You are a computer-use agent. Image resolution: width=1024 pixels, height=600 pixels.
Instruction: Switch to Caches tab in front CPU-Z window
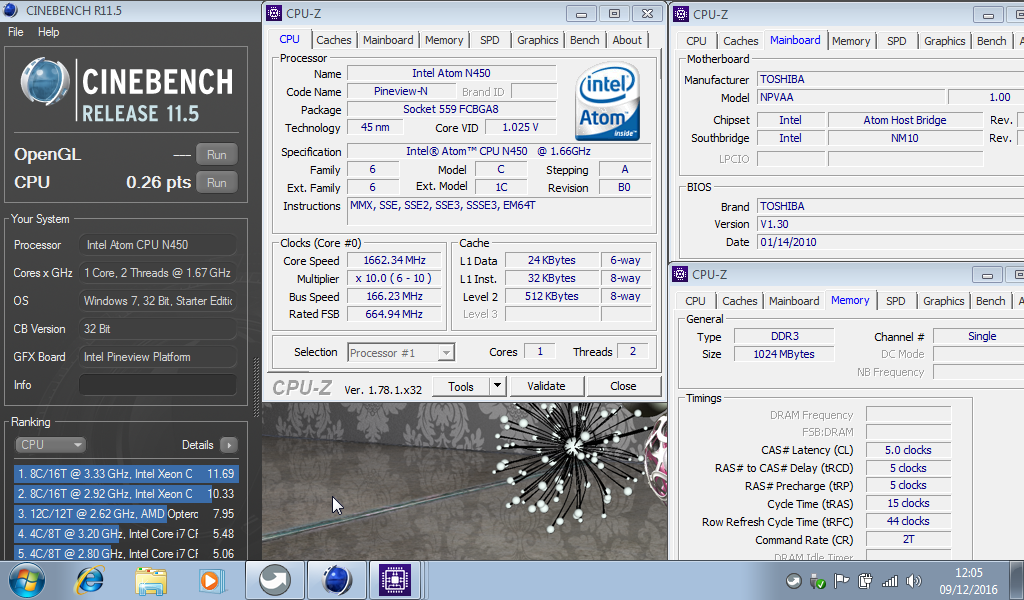point(334,40)
